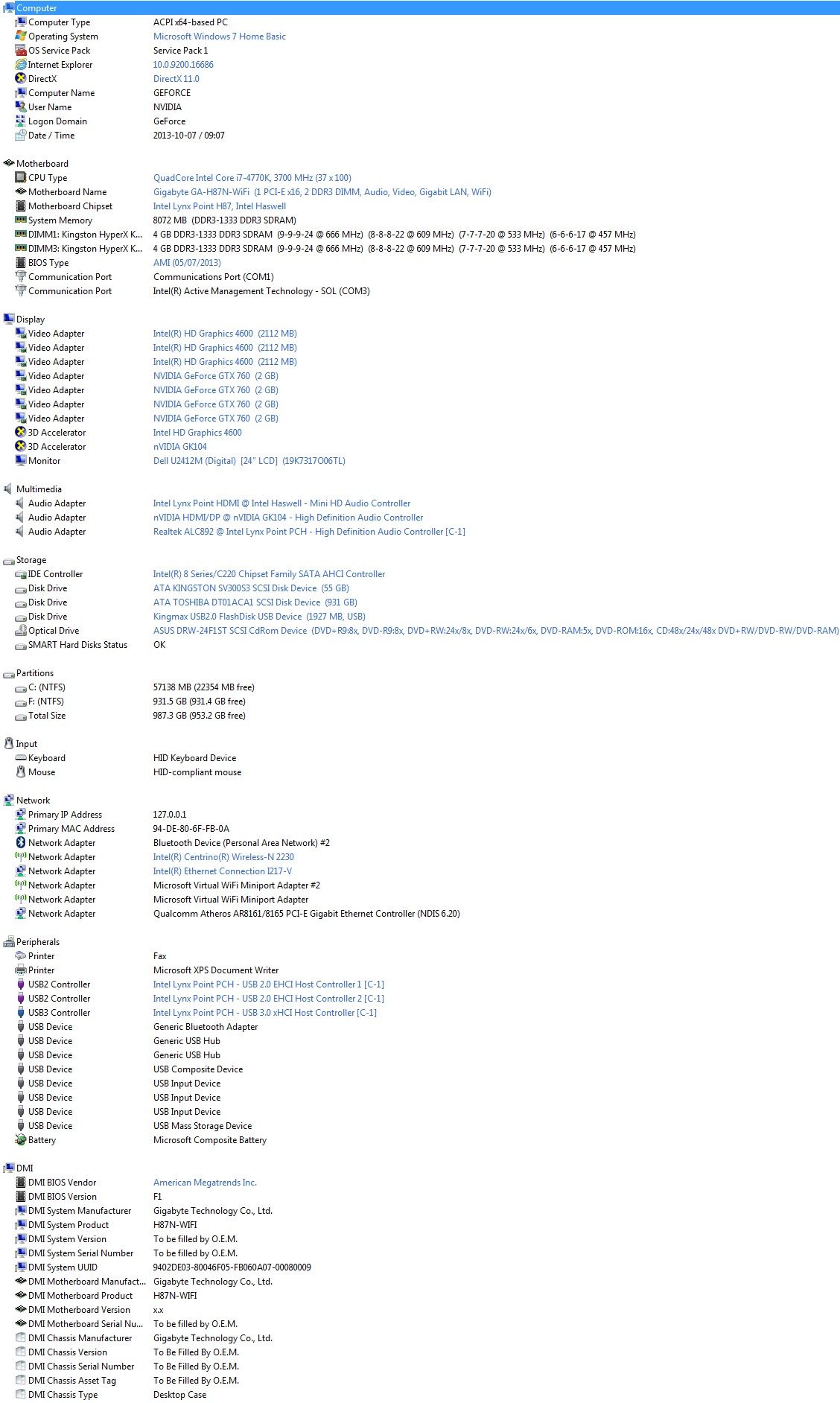Click the Keyboard icon under Input
Viewport: 840px width, 1403px height.
tap(21, 758)
